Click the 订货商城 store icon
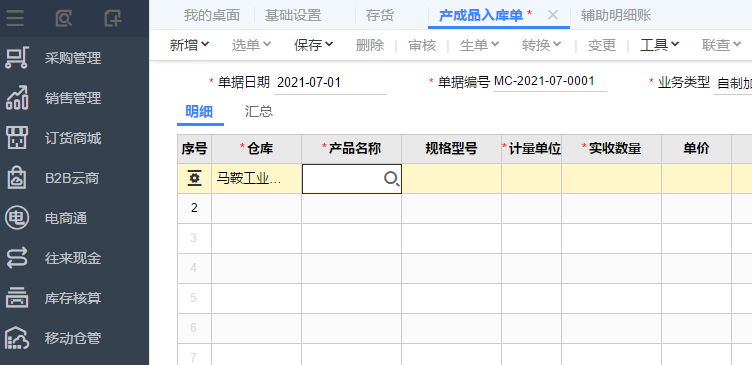752x365 pixels. pyautogui.click(x=17, y=138)
